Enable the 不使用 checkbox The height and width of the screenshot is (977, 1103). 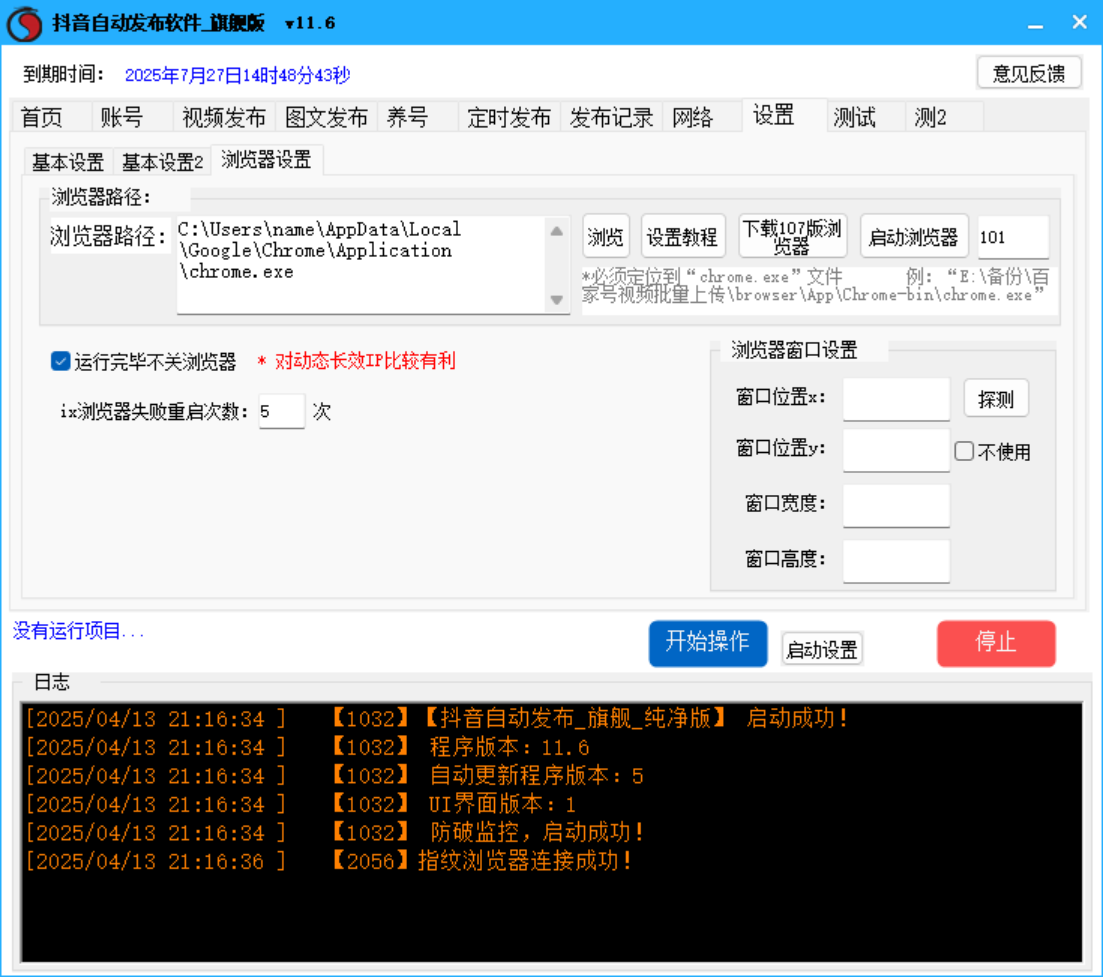pyautogui.click(x=964, y=452)
